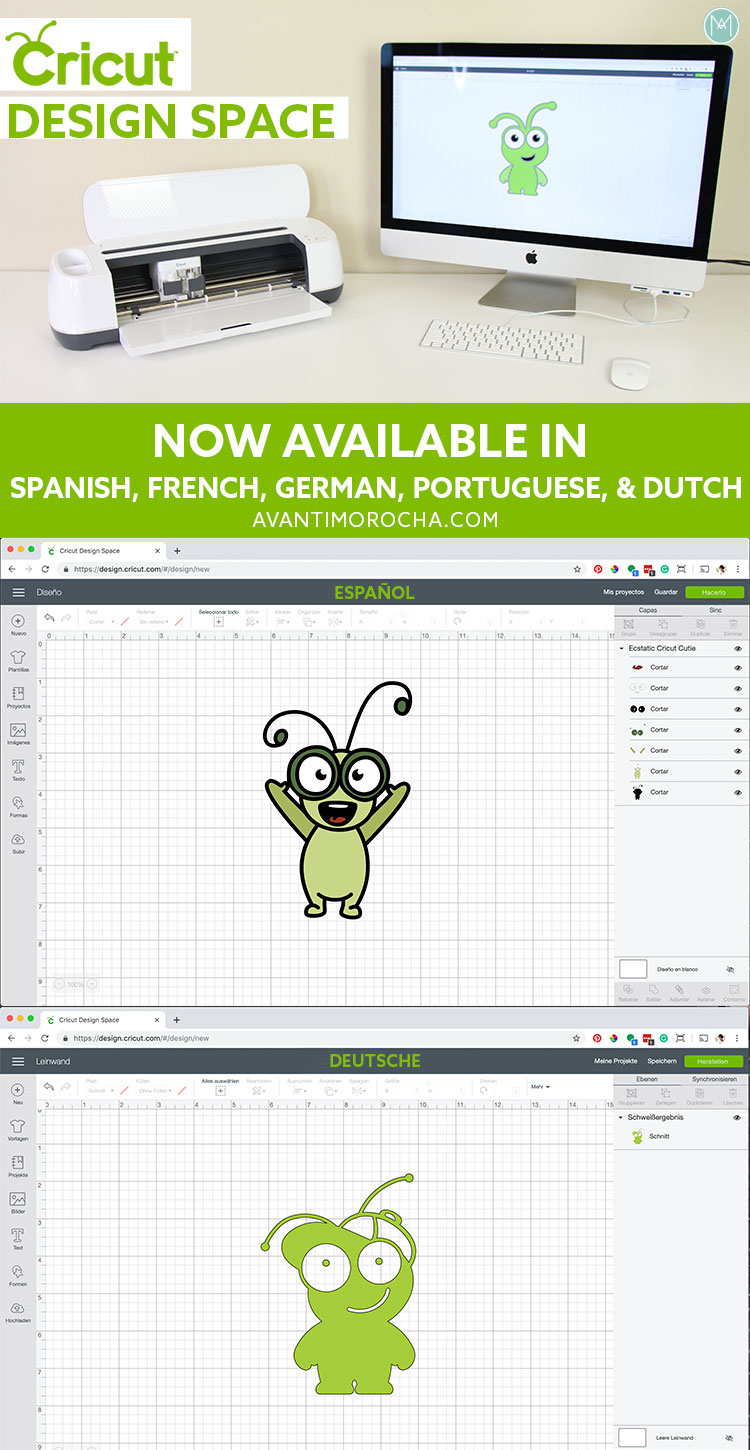Click the green Hacerlo button
This screenshot has height=1450, width=750.
[714, 592]
